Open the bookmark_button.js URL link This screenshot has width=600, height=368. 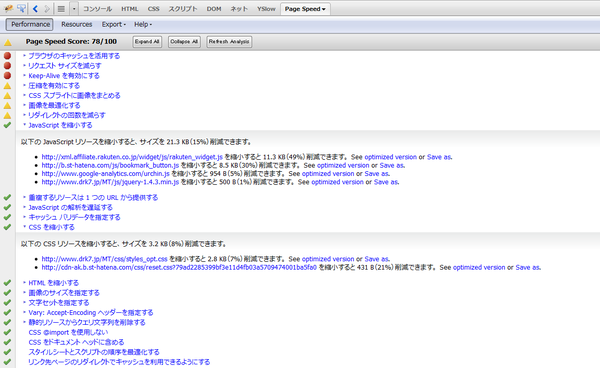coord(110,165)
